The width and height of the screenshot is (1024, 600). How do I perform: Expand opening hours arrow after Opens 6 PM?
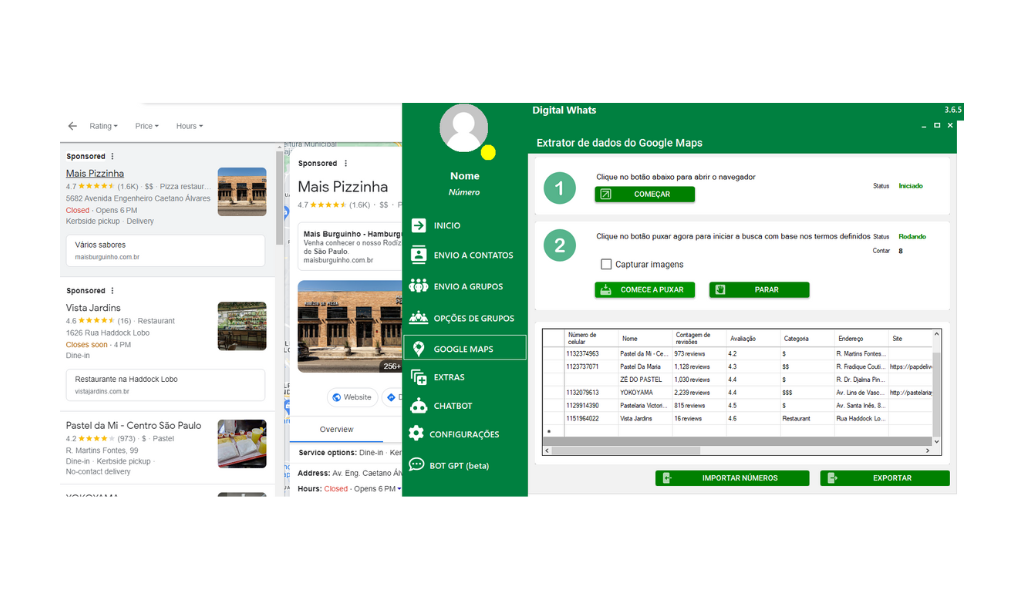pos(399,488)
